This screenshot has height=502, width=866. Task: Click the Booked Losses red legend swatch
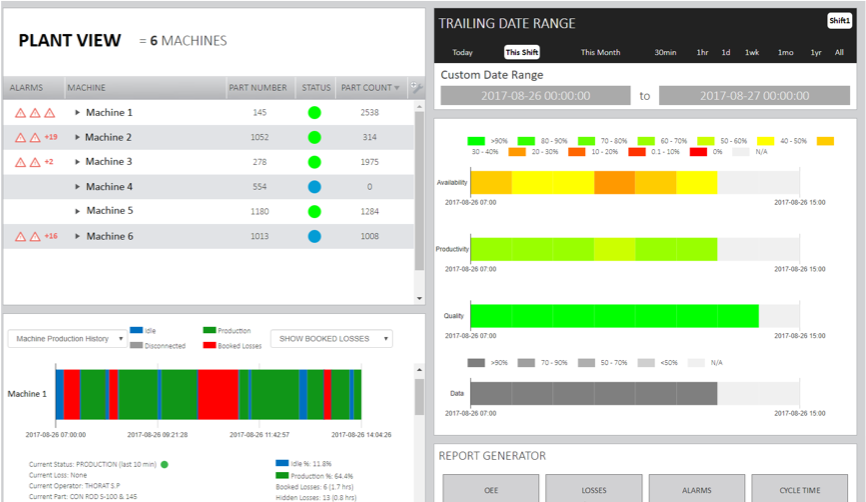click(209, 345)
